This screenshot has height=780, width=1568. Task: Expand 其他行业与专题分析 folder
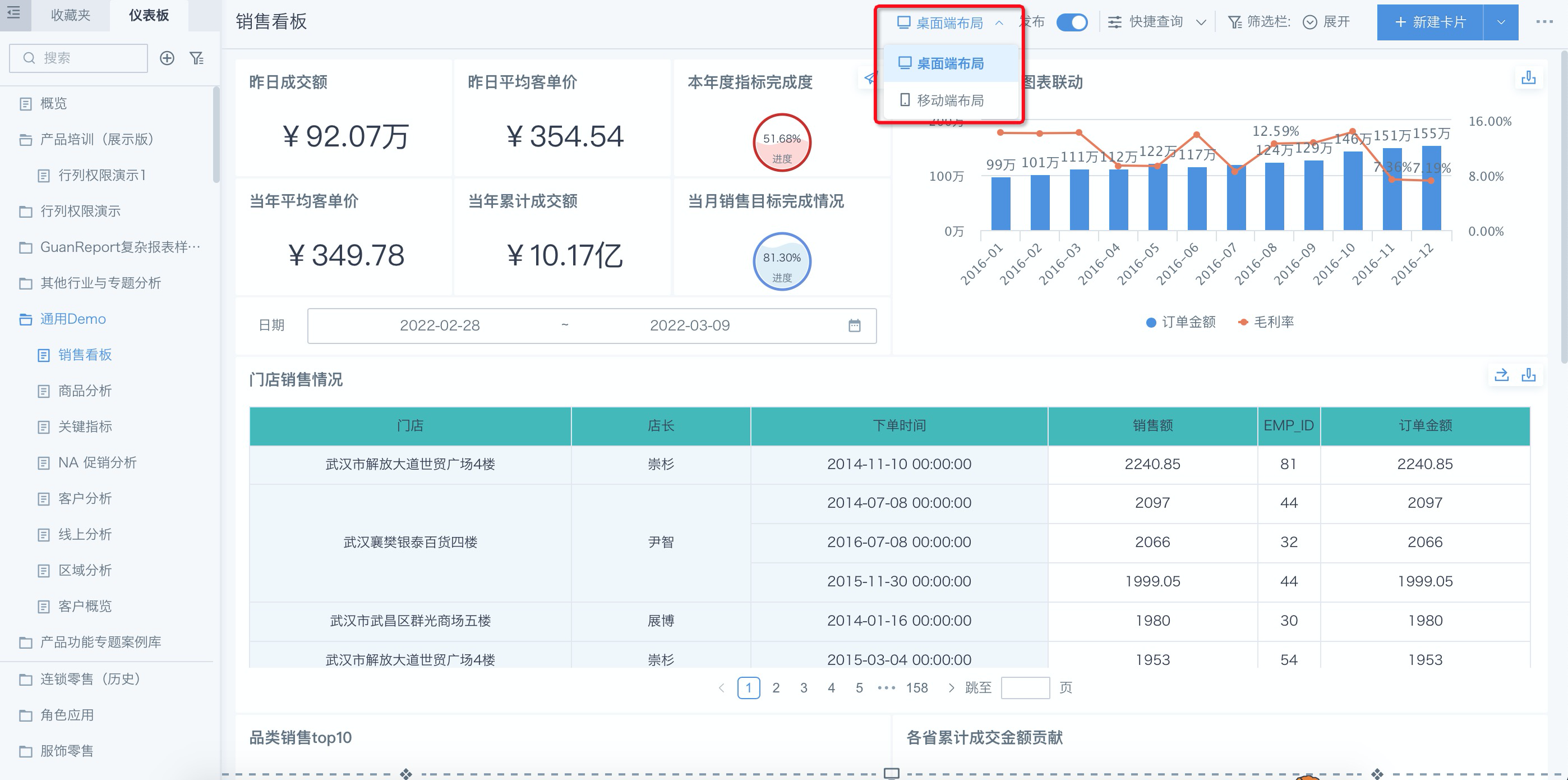[100, 283]
